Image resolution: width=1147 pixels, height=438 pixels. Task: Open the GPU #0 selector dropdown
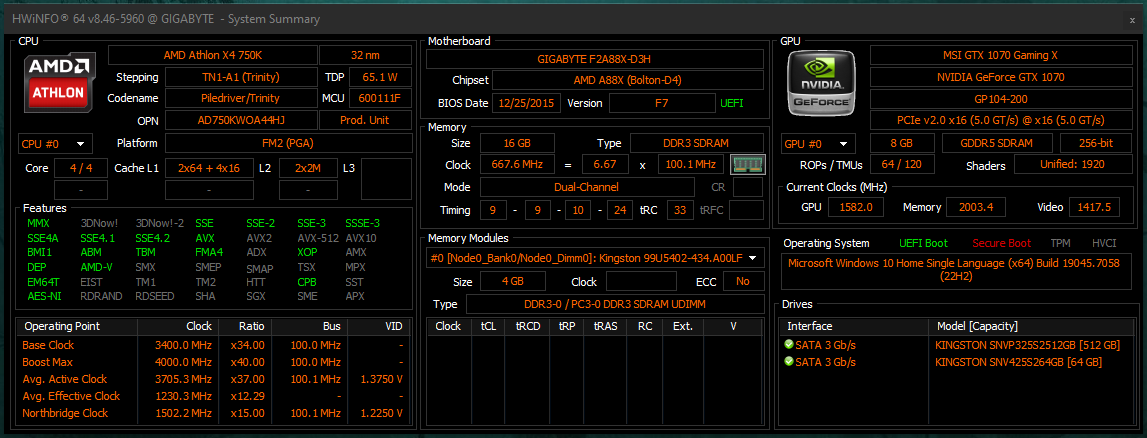click(x=819, y=143)
